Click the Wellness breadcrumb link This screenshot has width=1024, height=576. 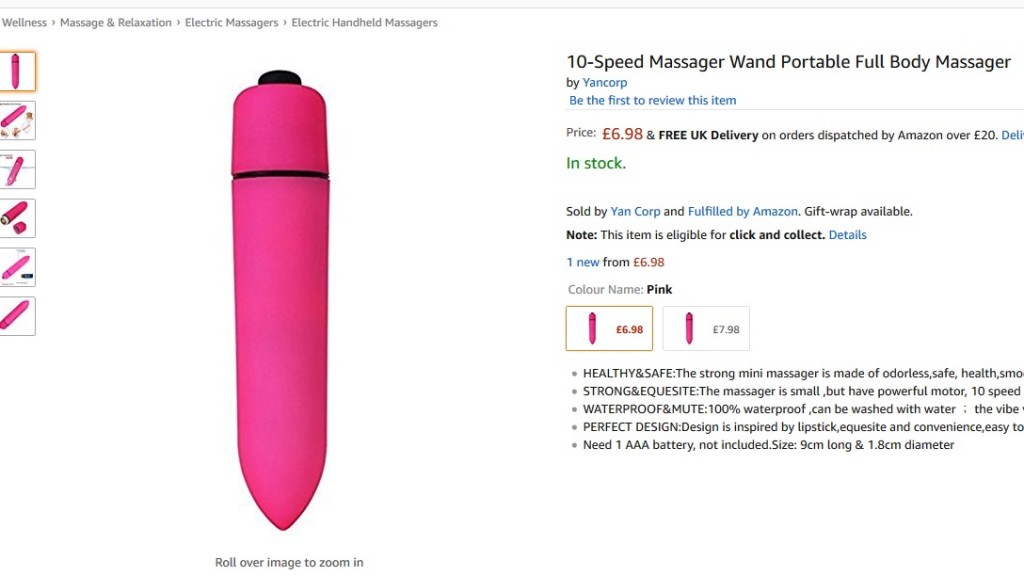click(x=24, y=23)
